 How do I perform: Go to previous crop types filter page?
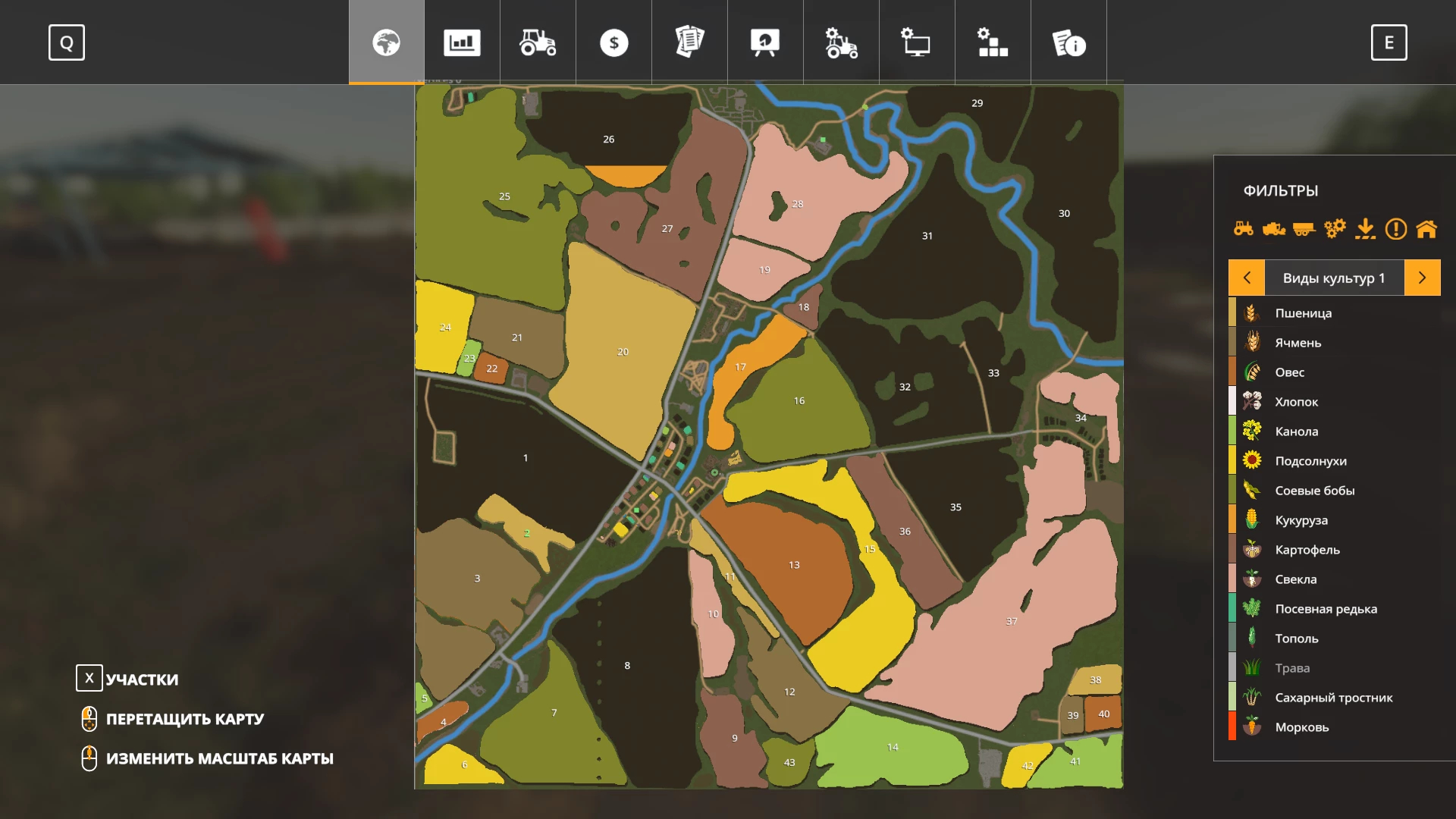[1247, 278]
